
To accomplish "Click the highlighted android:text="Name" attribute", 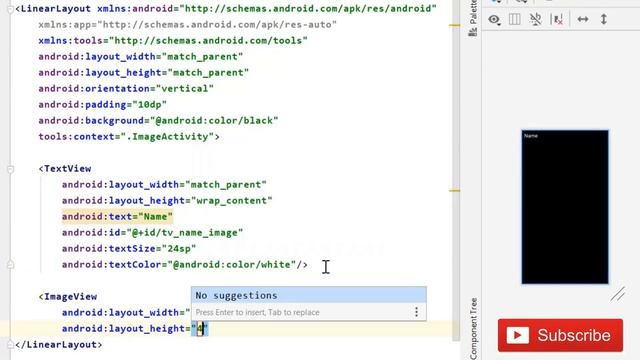I will click(x=117, y=216).
